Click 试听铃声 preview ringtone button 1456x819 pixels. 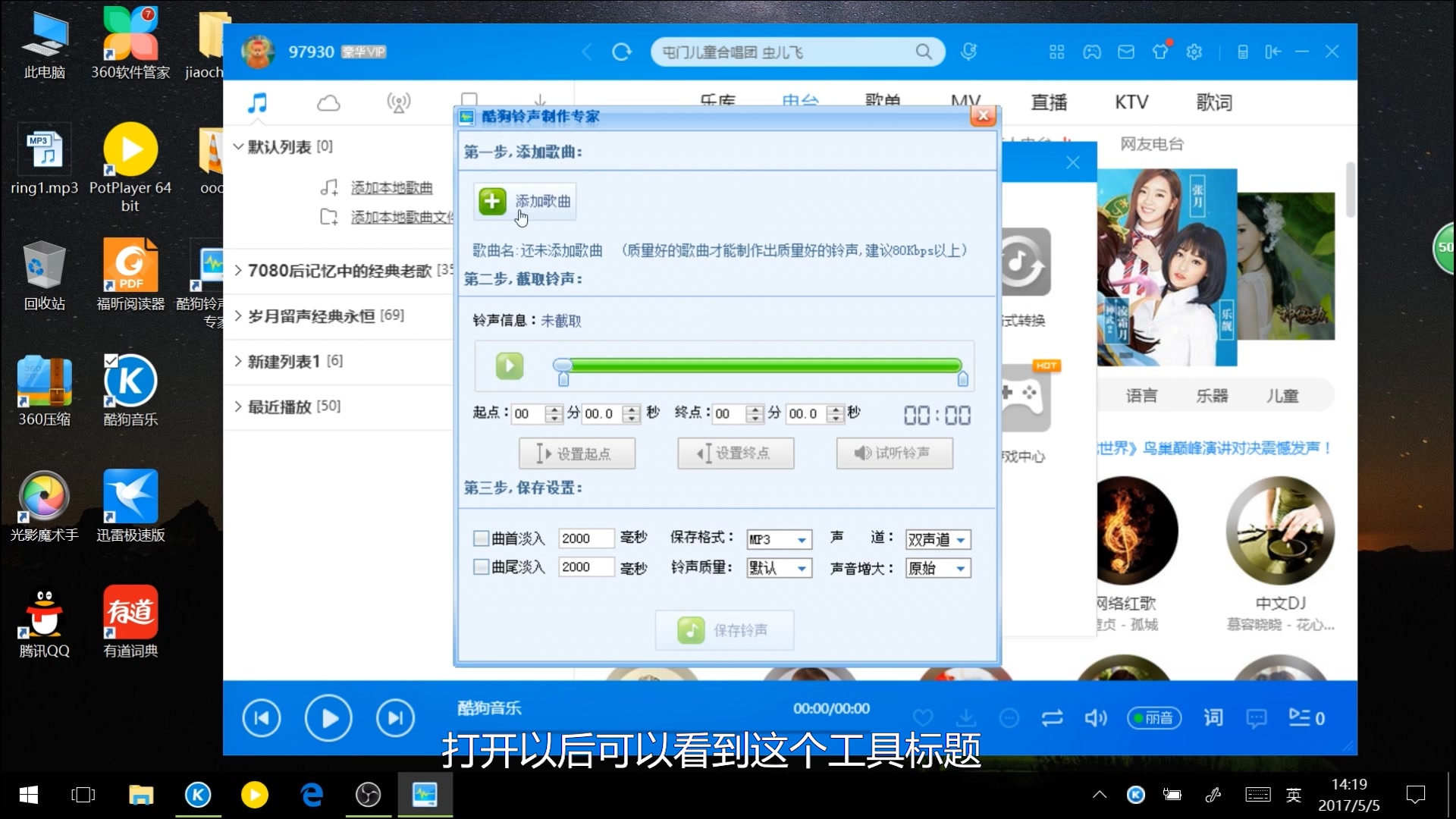click(895, 453)
